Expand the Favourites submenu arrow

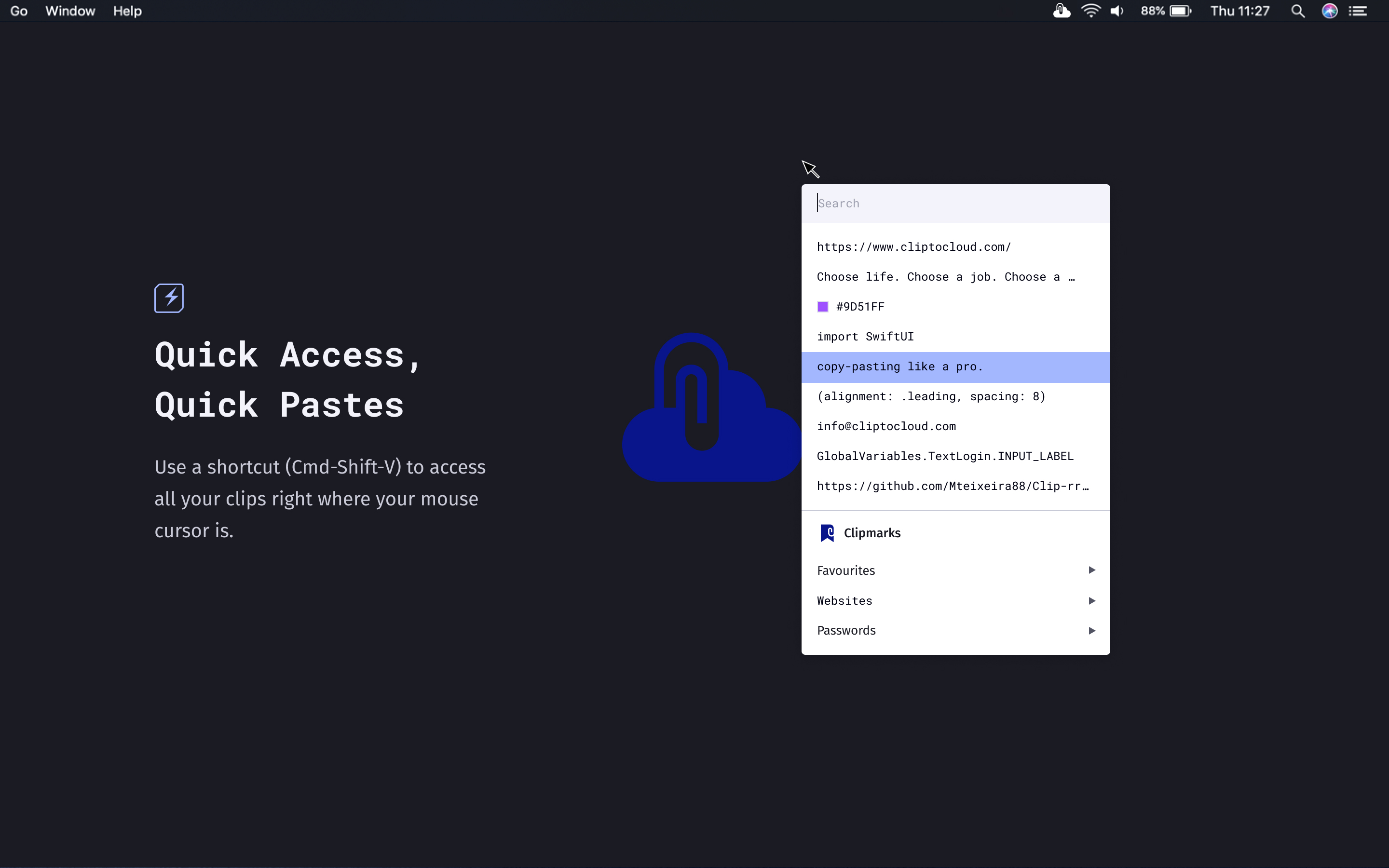pyautogui.click(x=1092, y=570)
